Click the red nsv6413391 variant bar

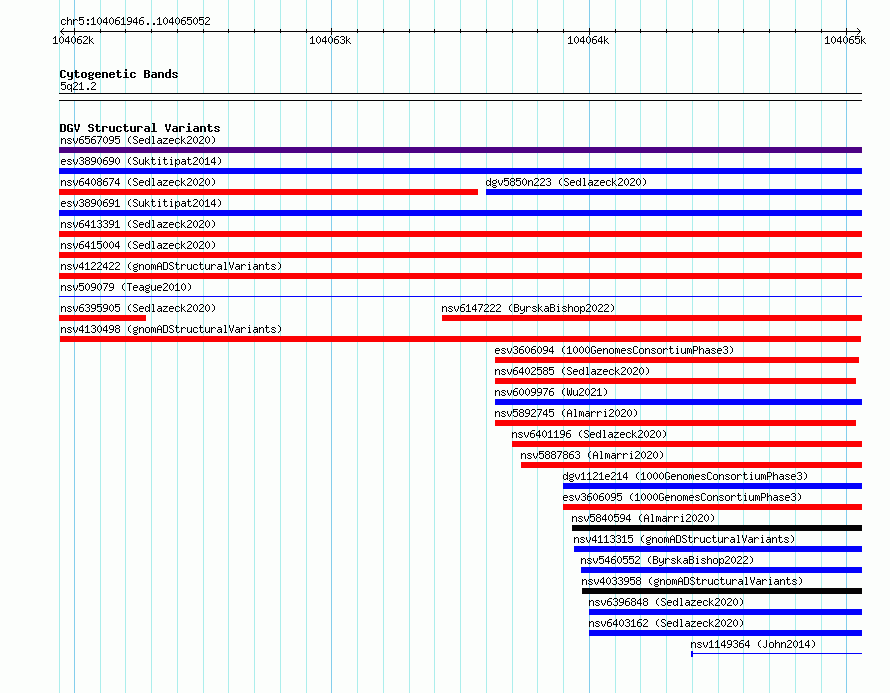460,234
